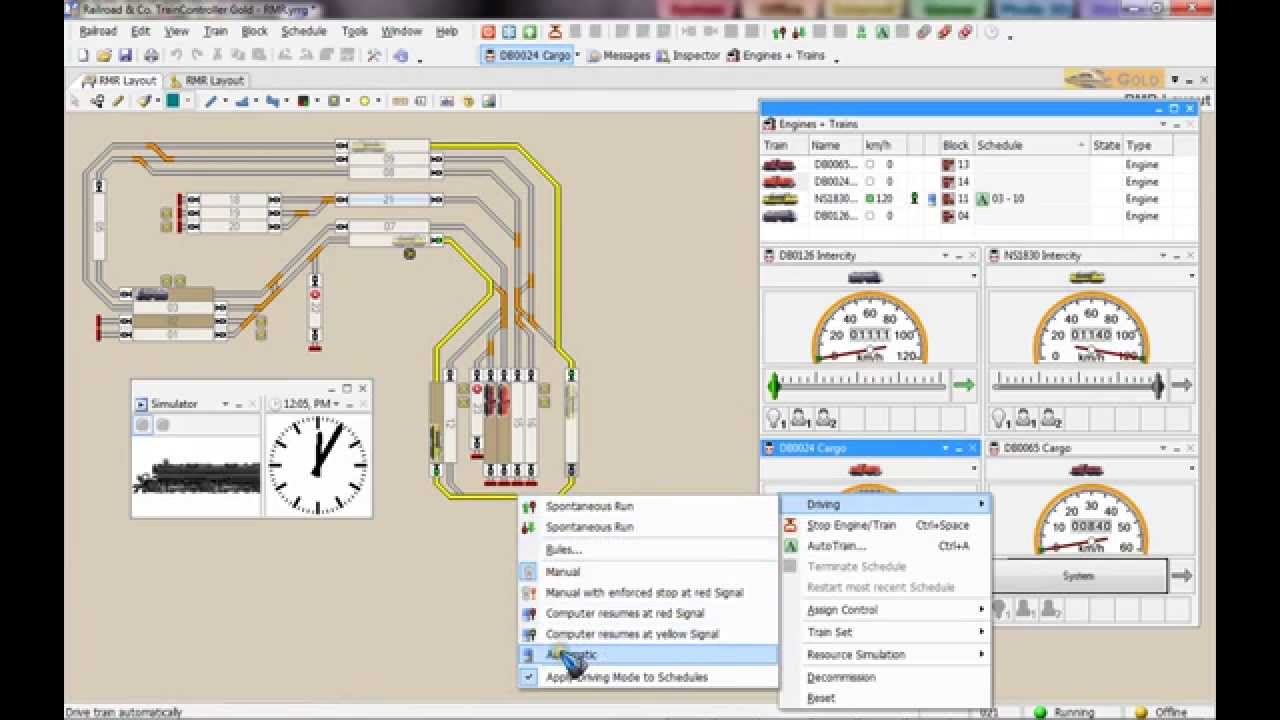Click the Name column header in trains list
The height and width of the screenshot is (720, 1280).
pos(835,145)
